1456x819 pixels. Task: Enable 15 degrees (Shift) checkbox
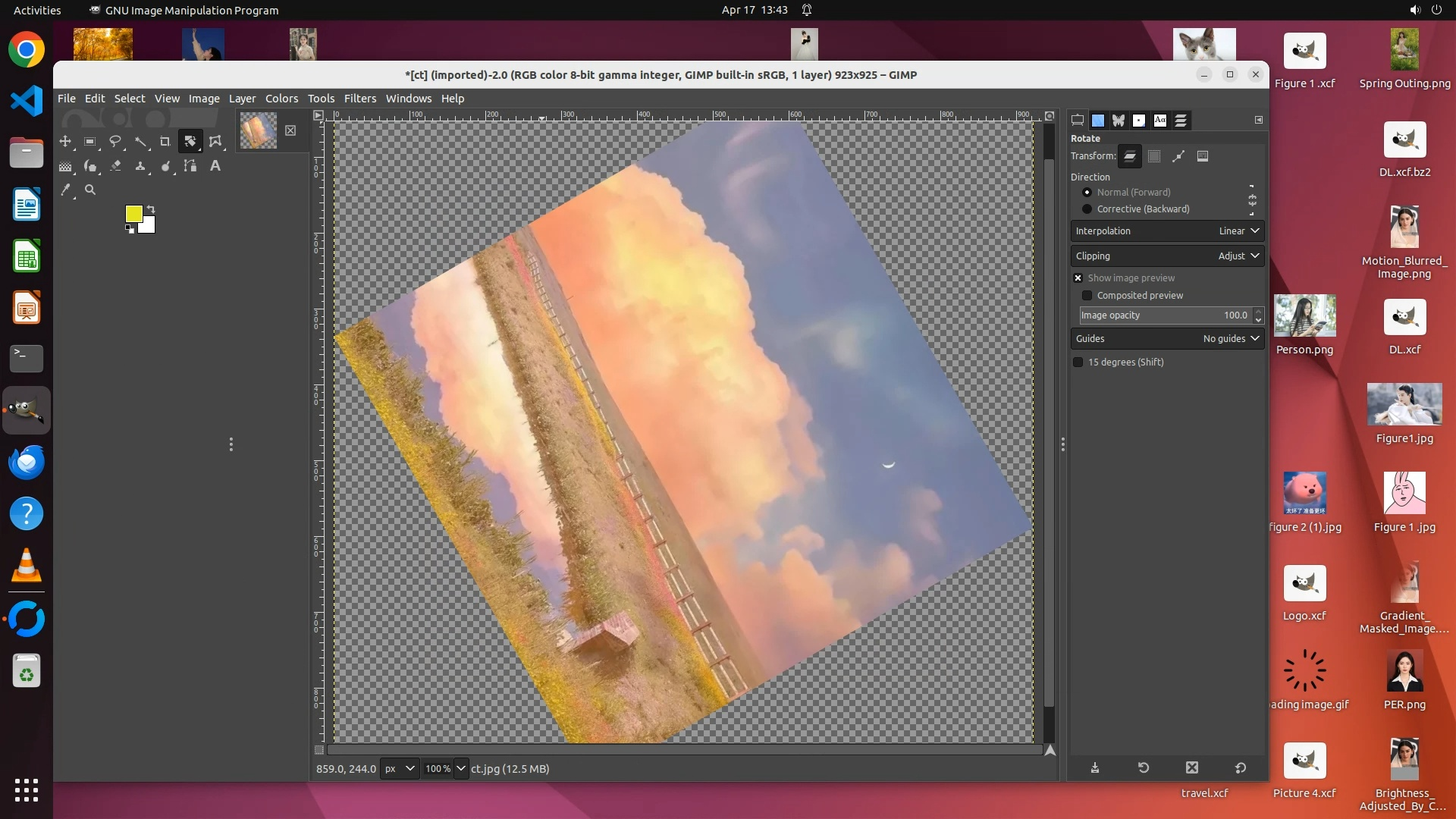coord(1078,362)
